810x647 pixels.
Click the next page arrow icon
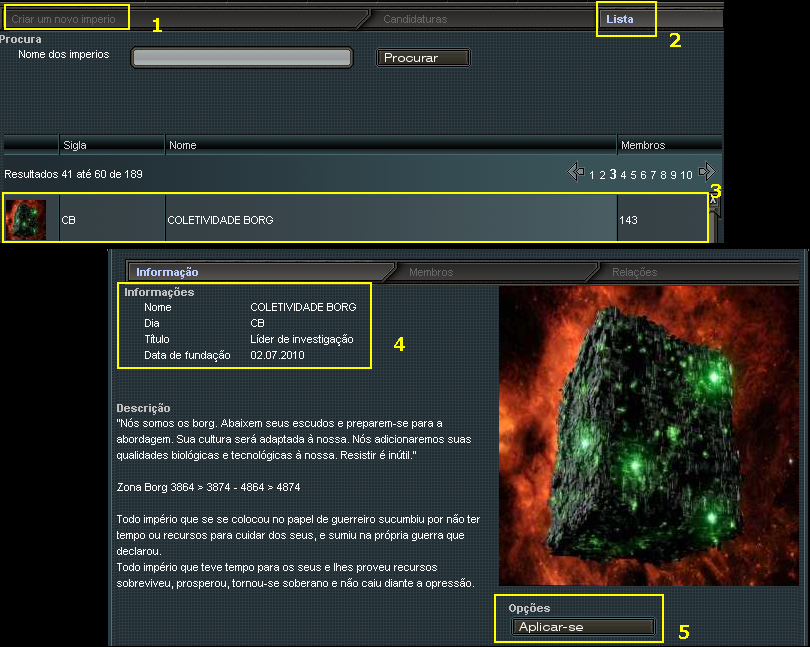[x=707, y=172]
